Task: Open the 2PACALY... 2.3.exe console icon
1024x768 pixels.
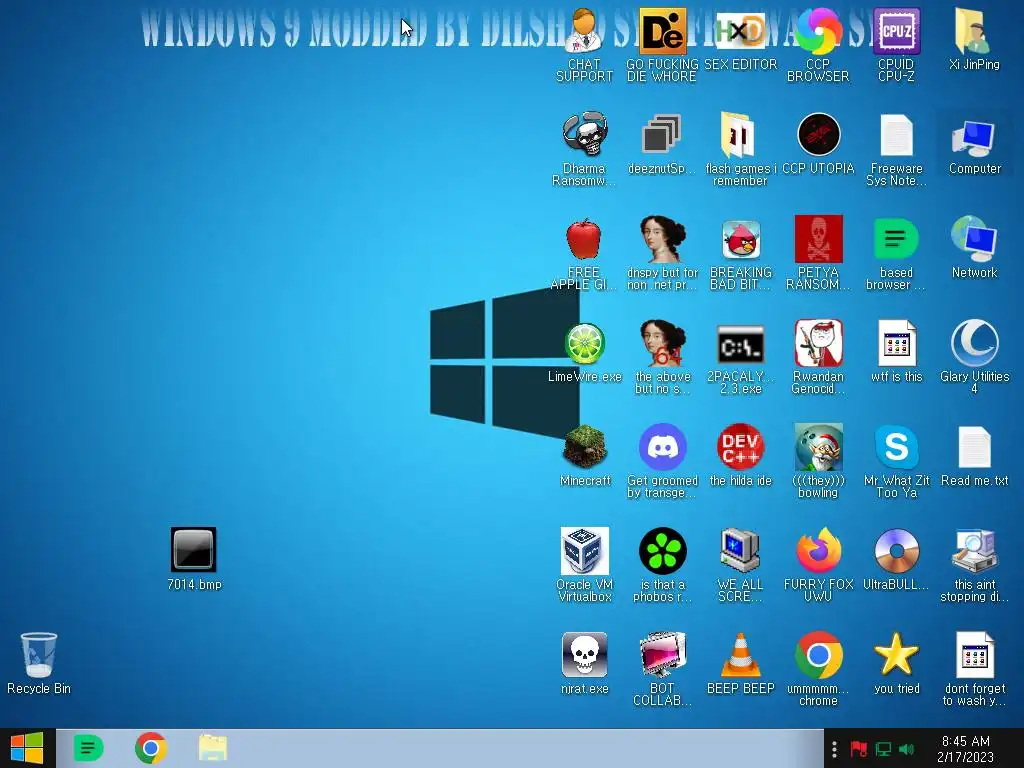Action: point(740,358)
